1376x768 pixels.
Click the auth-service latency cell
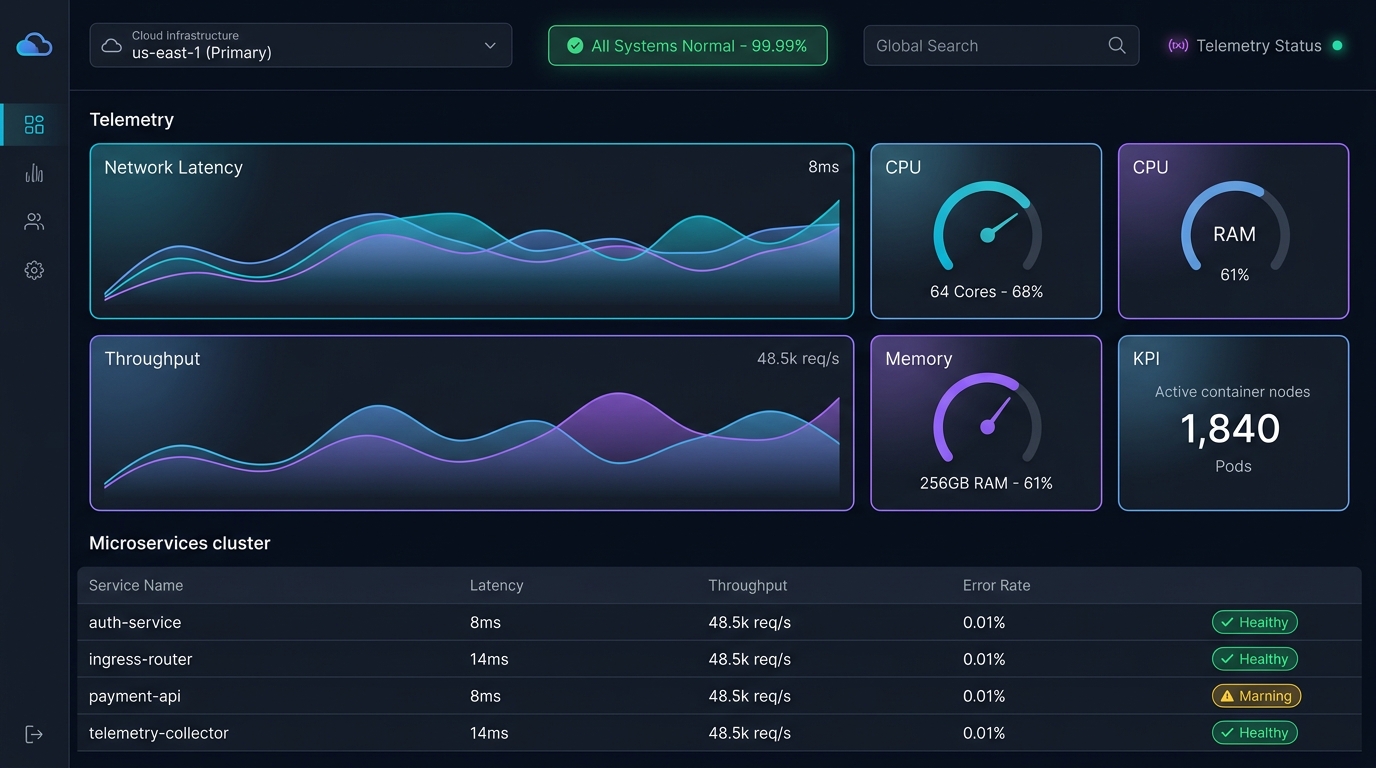[485, 622]
